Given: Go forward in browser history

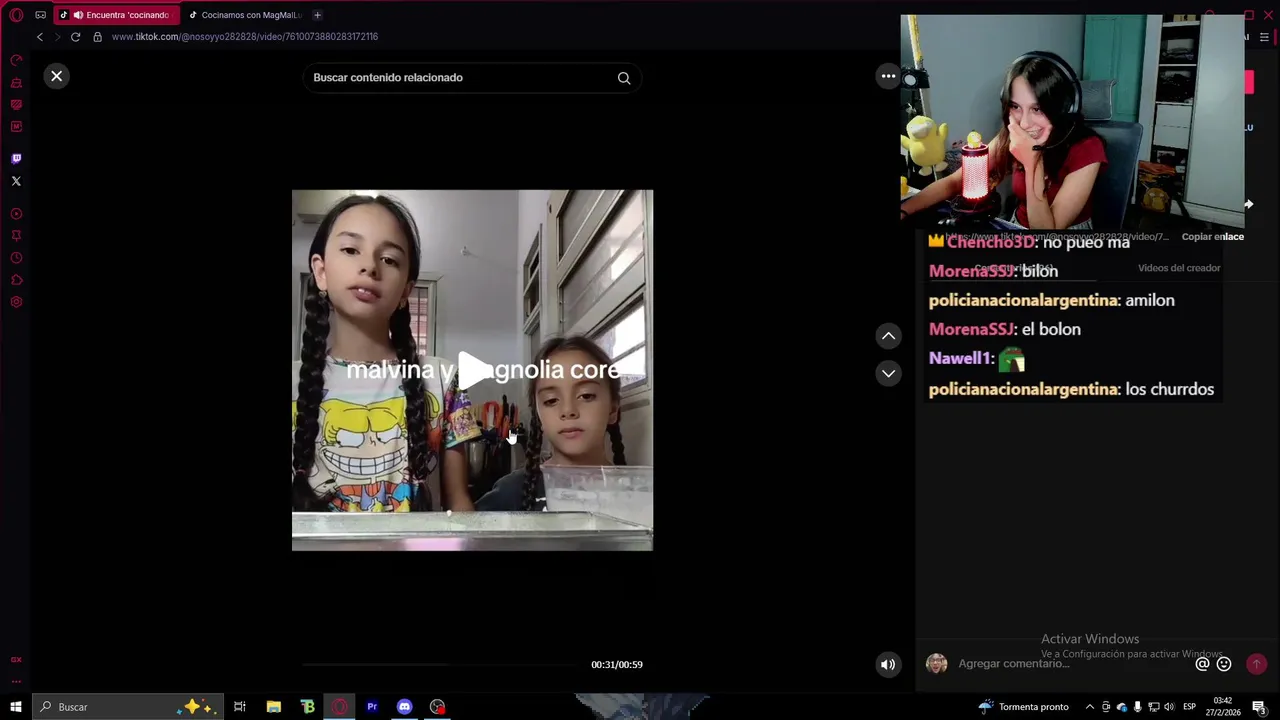Looking at the screenshot, I should coord(57,37).
